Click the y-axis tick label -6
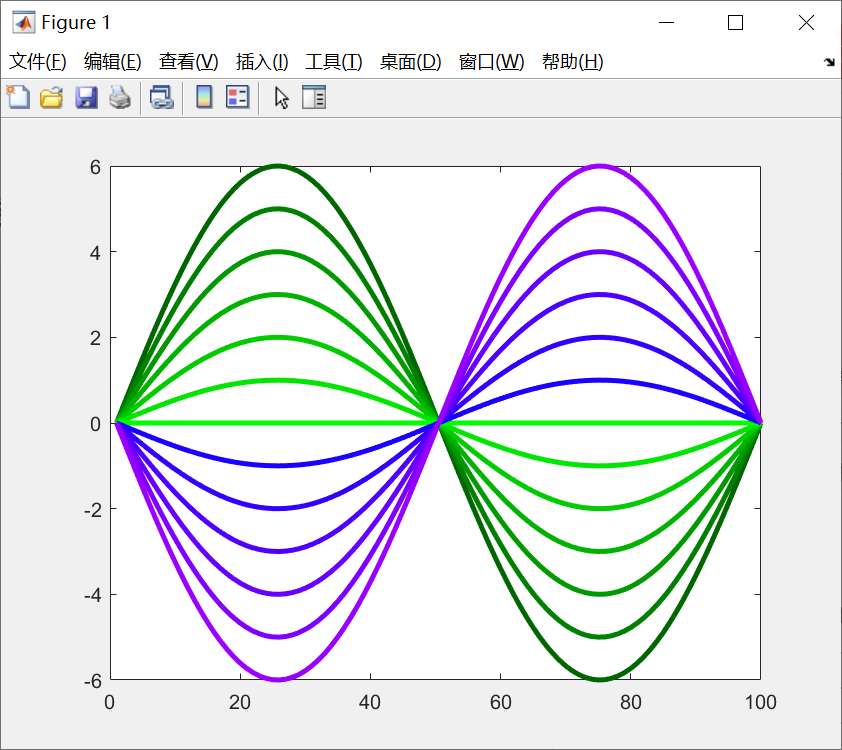Viewport: 842px width, 750px height. click(93, 681)
